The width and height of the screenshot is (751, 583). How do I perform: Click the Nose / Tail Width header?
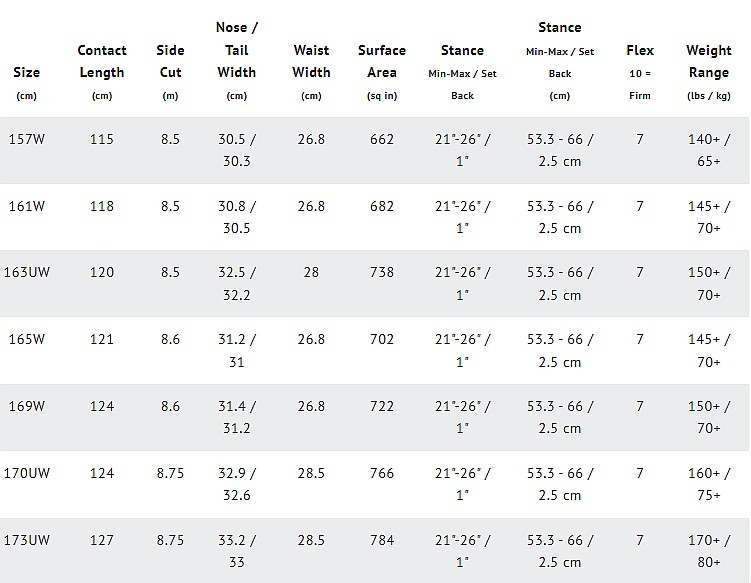pyautogui.click(x=237, y=49)
